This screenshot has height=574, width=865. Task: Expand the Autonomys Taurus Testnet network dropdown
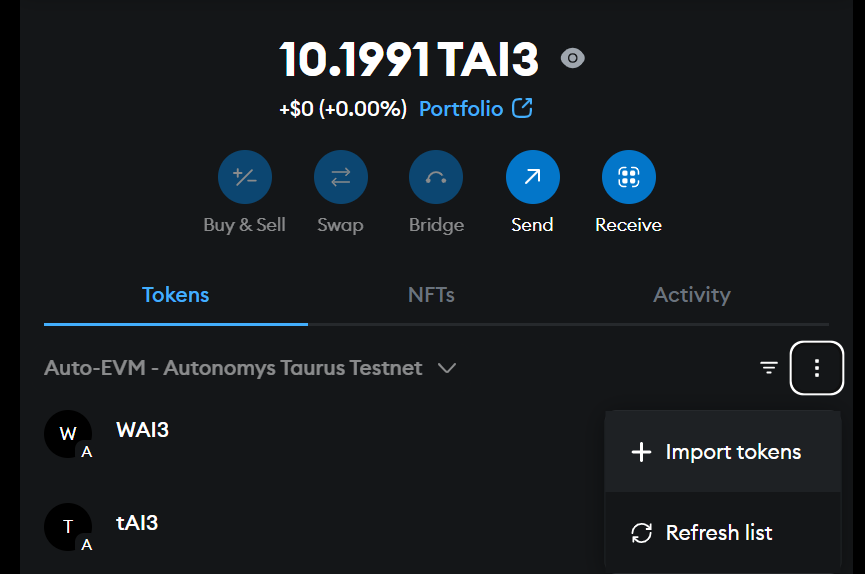click(250, 368)
